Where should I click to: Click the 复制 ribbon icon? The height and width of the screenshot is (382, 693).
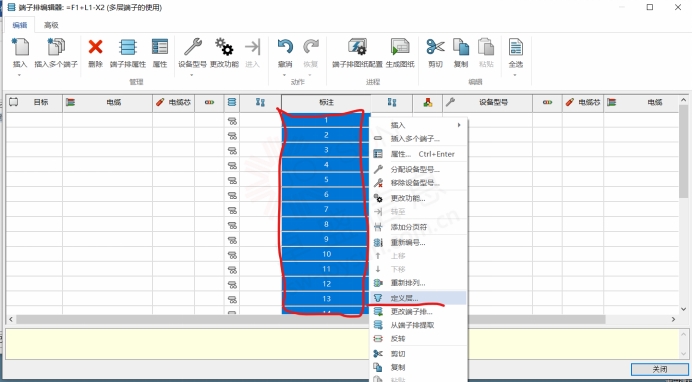pos(461,47)
